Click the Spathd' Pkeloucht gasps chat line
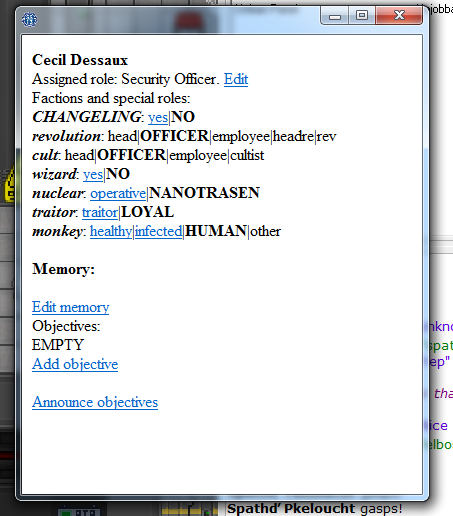Screen dimensions: 453x516 click(315, 509)
